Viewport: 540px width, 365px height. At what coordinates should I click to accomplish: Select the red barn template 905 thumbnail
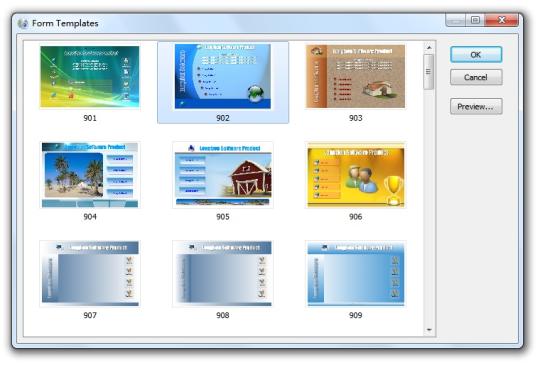click(x=223, y=175)
